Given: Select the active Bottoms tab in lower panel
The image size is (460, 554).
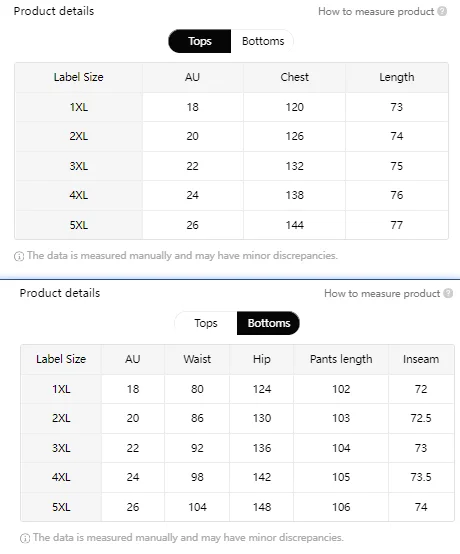Looking at the screenshot, I should 269,323.
